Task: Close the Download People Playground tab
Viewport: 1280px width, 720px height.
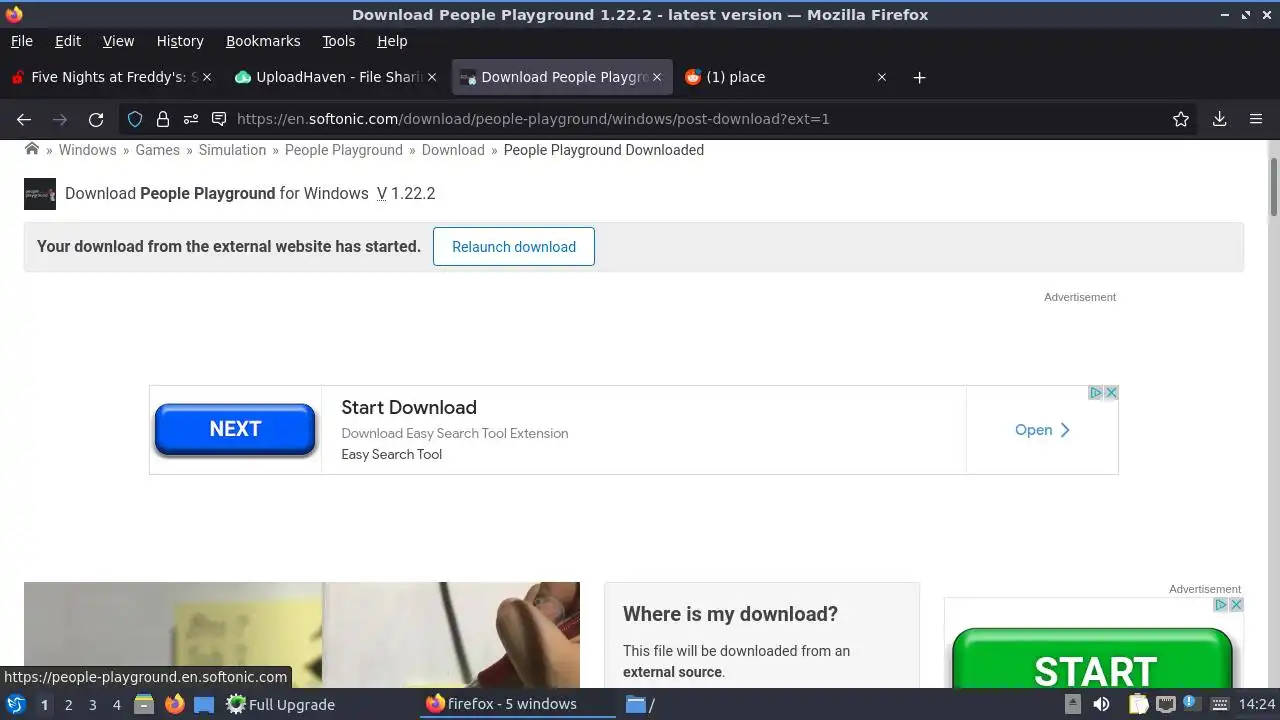Action: click(657, 77)
